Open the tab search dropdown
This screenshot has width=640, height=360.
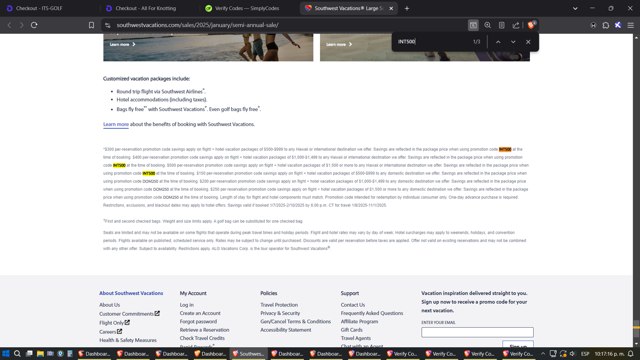pyautogui.click(x=575, y=8)
